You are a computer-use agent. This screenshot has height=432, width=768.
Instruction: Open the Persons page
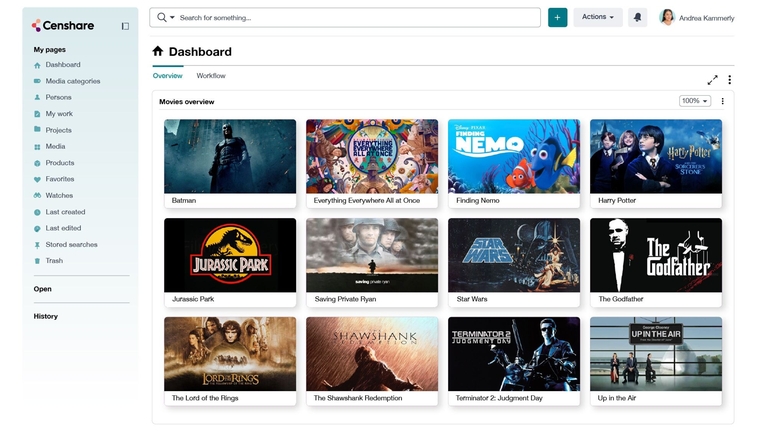[58, 97]
